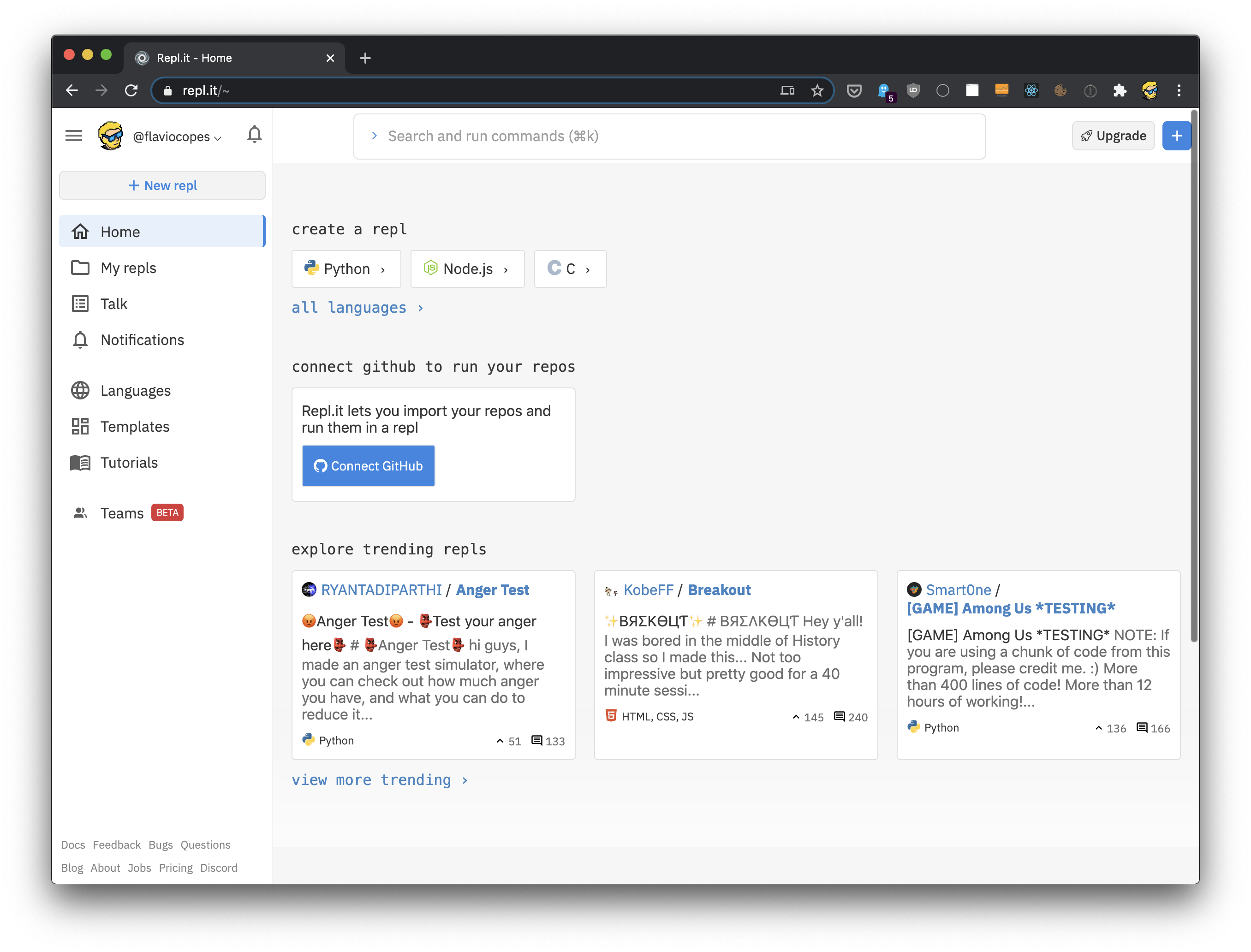The height and width of the screenshot is (952, 1251).
Task: Click the flaviocopes profile avatar
Action: [x=111, y=136]
